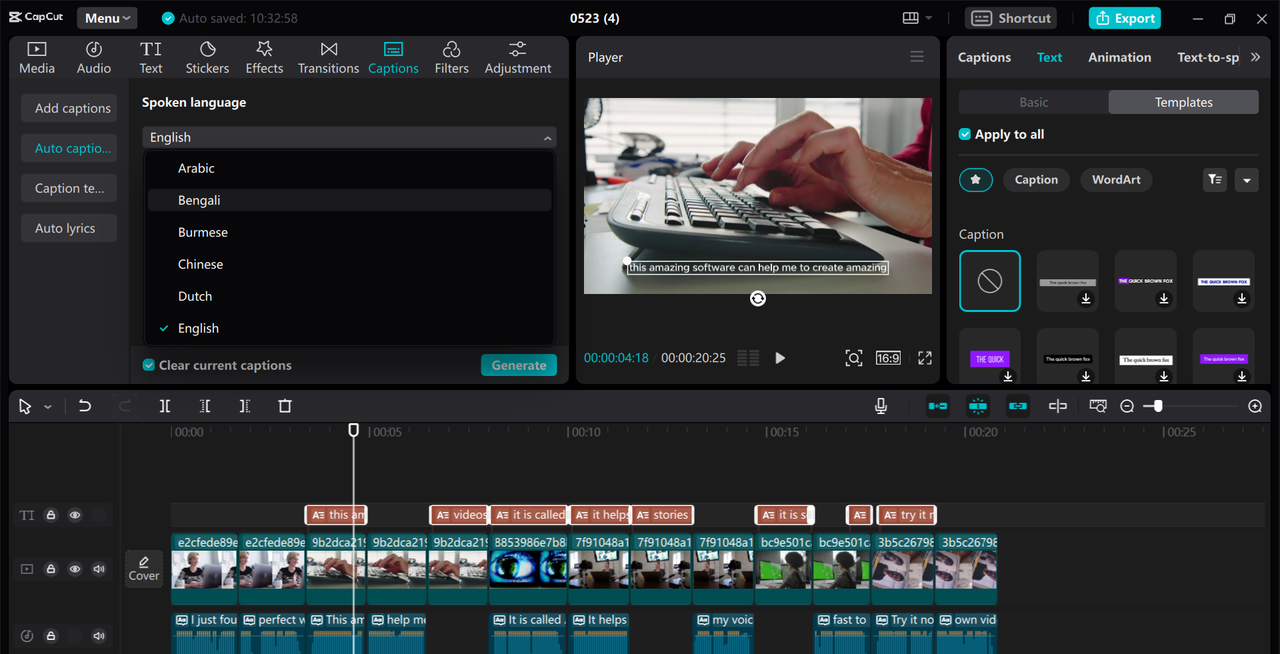Click the preview axis split icon
Viewport: 1280px width, 654px height.
(1058, 406)
